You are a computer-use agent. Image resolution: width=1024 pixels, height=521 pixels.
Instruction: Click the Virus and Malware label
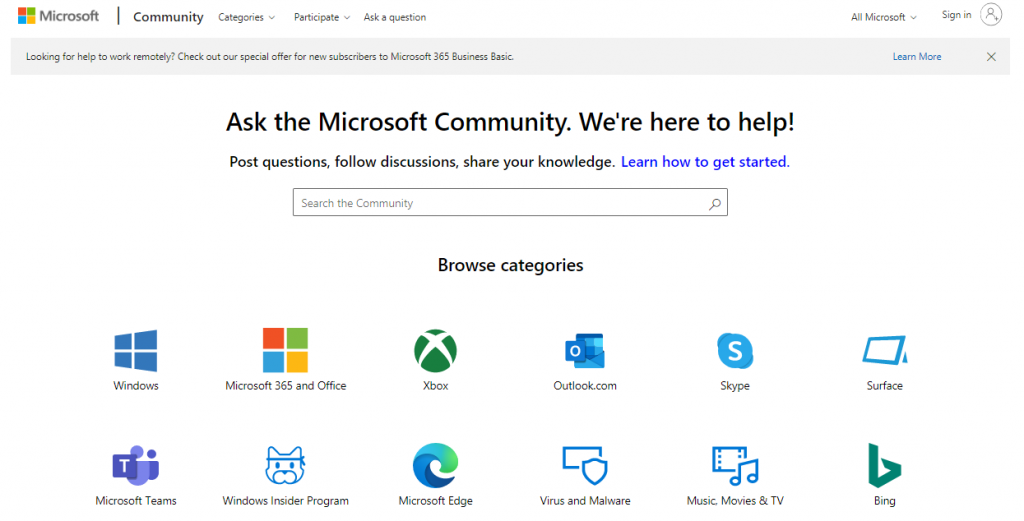pos(585,501)
